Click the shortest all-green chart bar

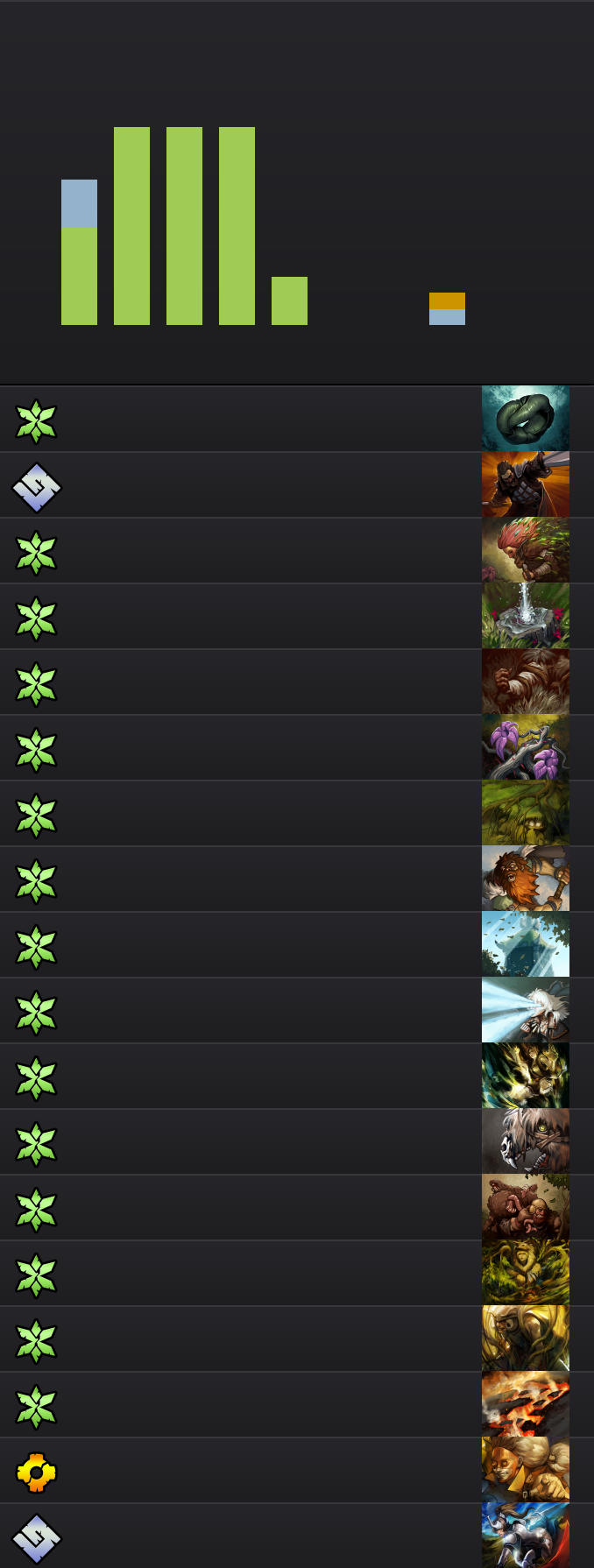(289, 300)
